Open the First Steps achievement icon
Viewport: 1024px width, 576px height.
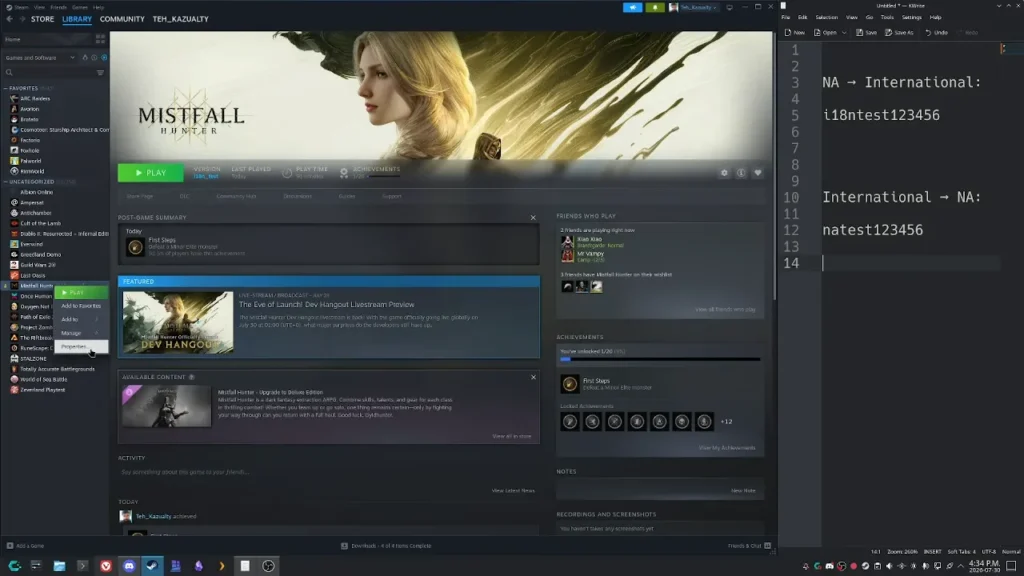coord(569,384)
